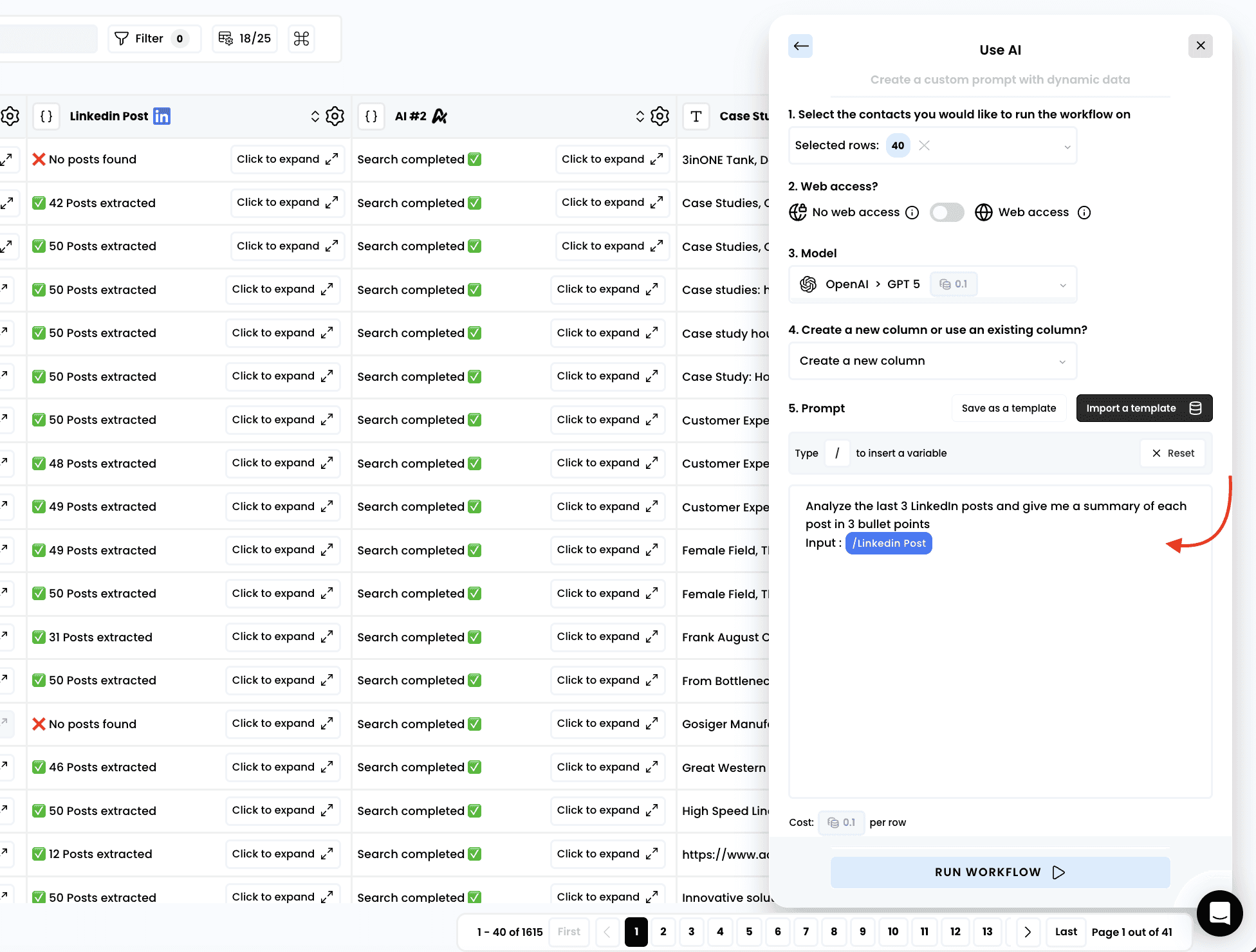The image size is (1256, 952).
Task: Open the chat support bubble icon
Action: pyautogui.click(x=1219, y=913)
